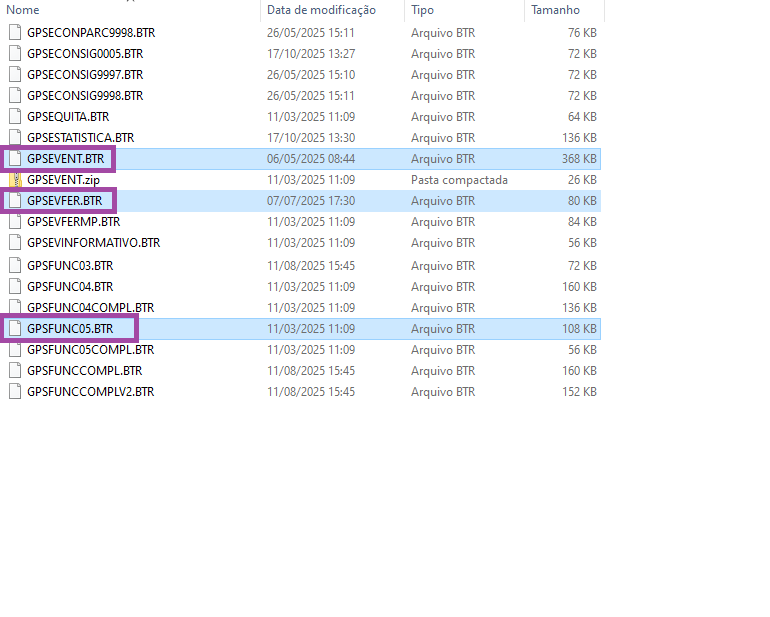Click the file name GPSECONSIG9997.BTR
This screenshot has height=617, width=770.
pos(85,75)
